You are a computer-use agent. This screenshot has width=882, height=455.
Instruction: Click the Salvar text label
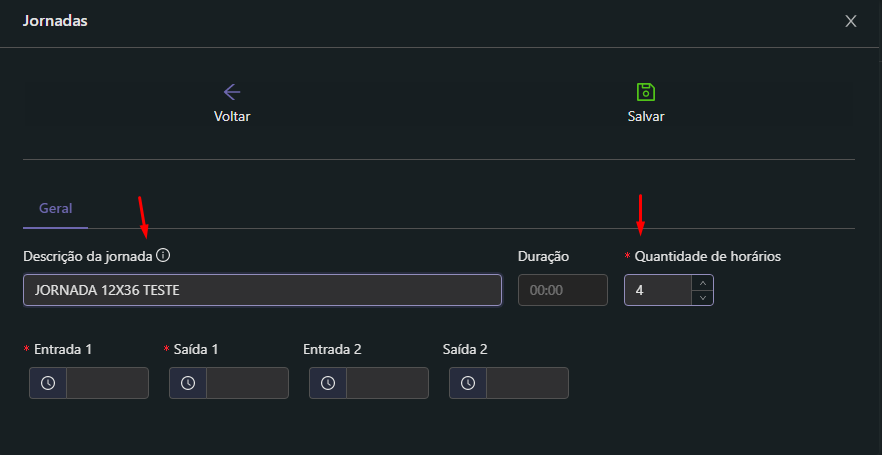pos(646,116)
